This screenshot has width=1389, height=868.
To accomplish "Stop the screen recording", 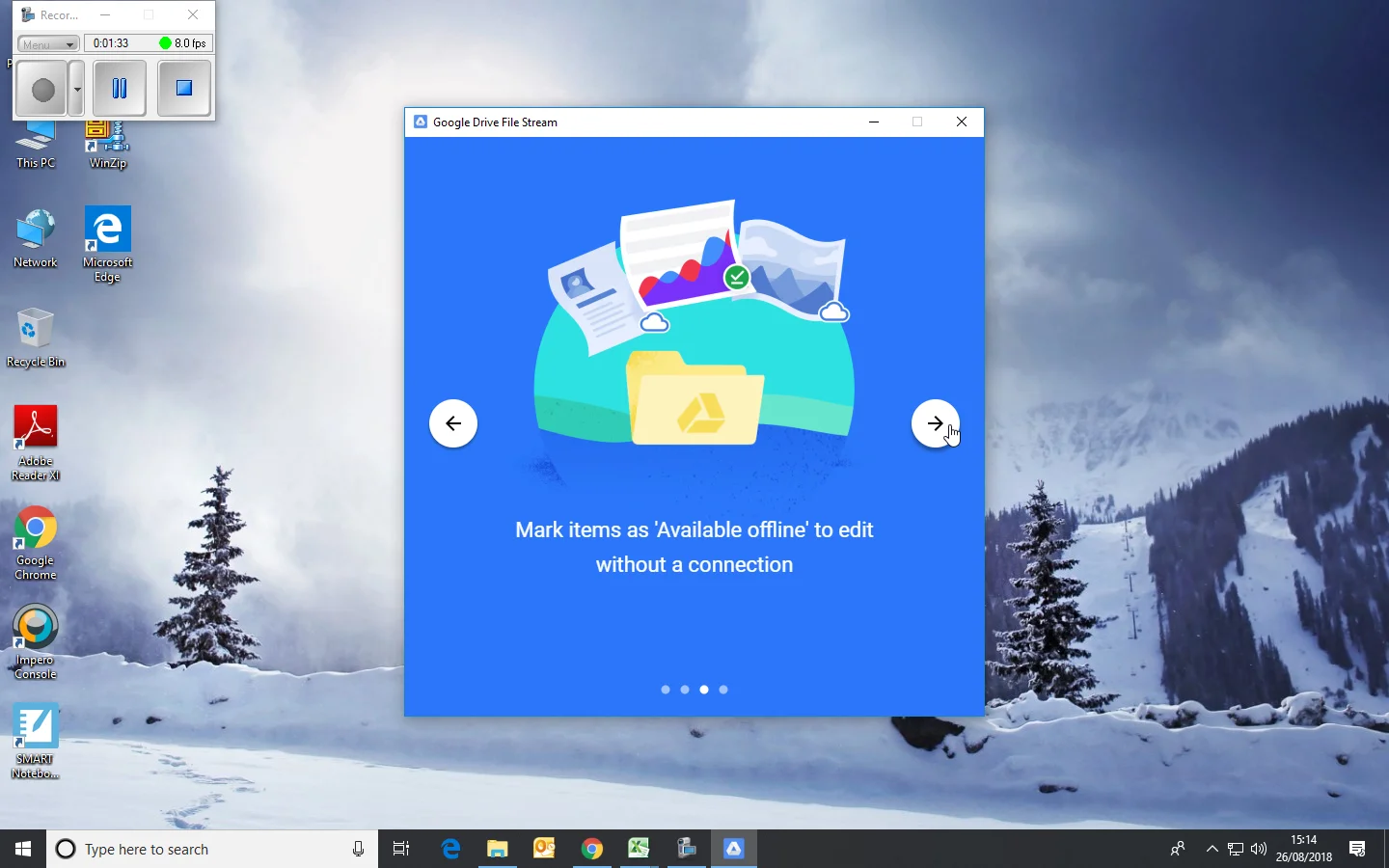I will click(184, 89).
